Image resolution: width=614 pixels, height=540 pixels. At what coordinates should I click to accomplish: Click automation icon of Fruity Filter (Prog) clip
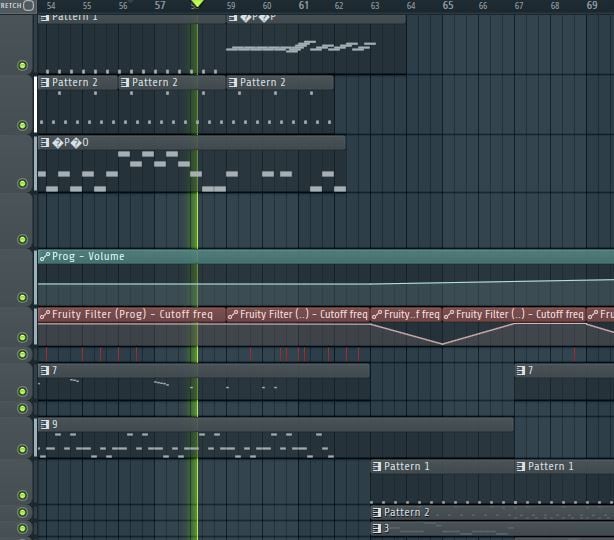click(x=45, y=314)
